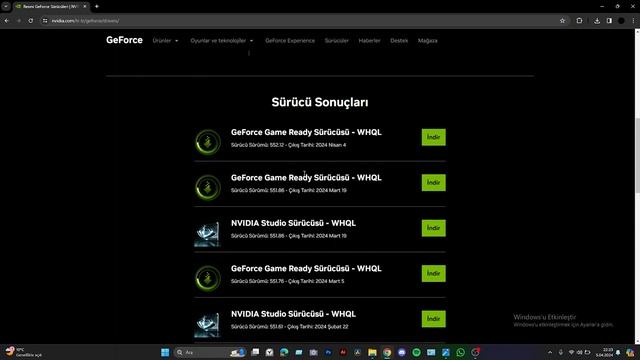The image size is (640, 360).
Task: Toggle browser side panel icon
Action: click(609, 20)
